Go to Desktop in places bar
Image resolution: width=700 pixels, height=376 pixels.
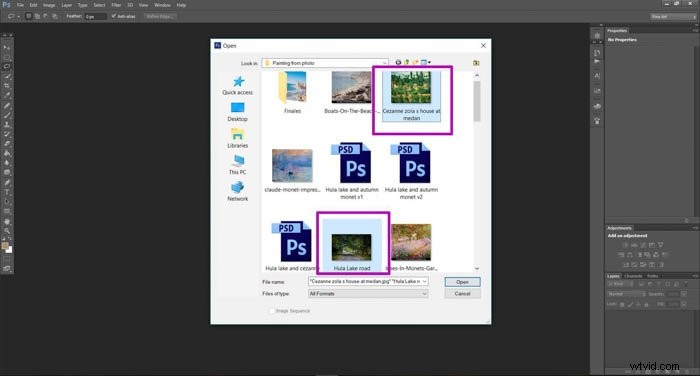coord(238,112)
